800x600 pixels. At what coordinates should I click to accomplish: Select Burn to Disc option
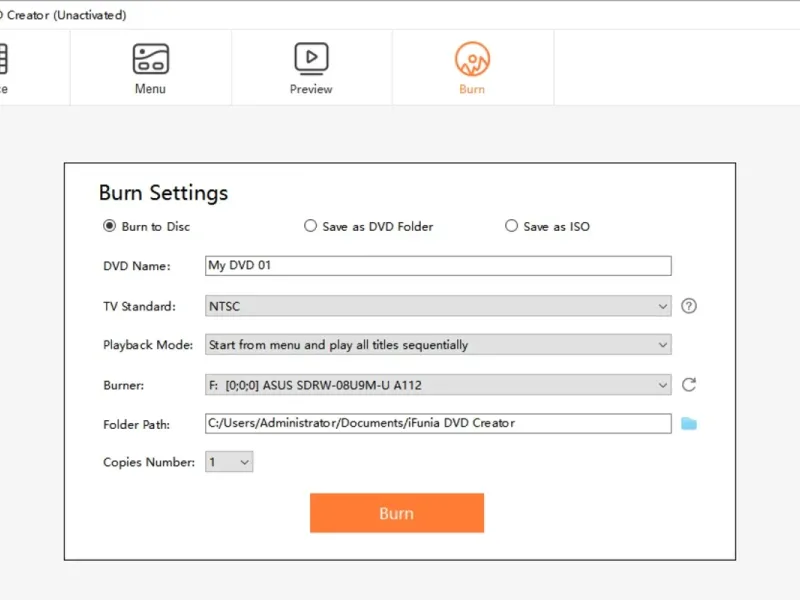[110, 226]
